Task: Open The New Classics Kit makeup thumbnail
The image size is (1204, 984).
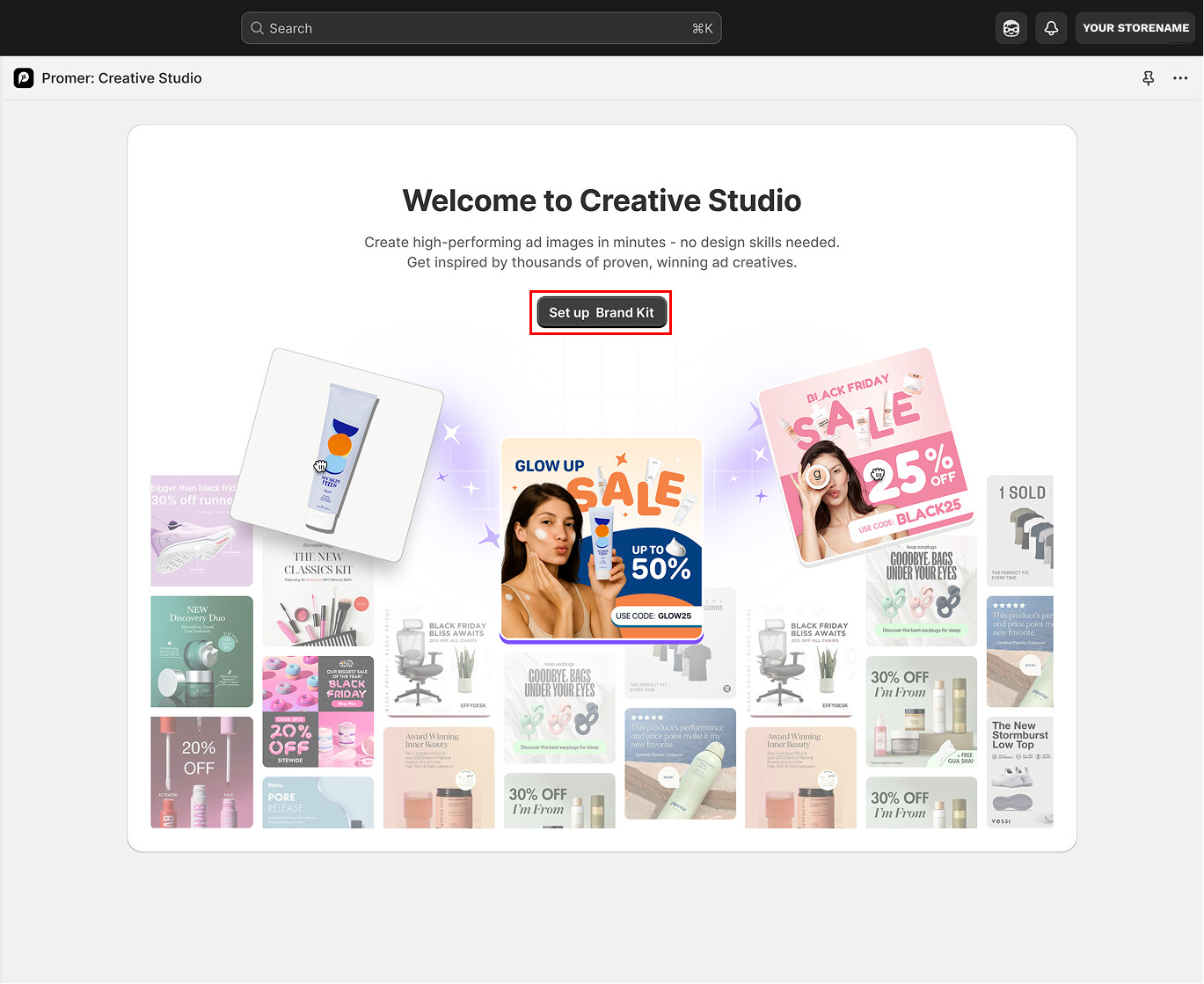Action: point(318,594)
